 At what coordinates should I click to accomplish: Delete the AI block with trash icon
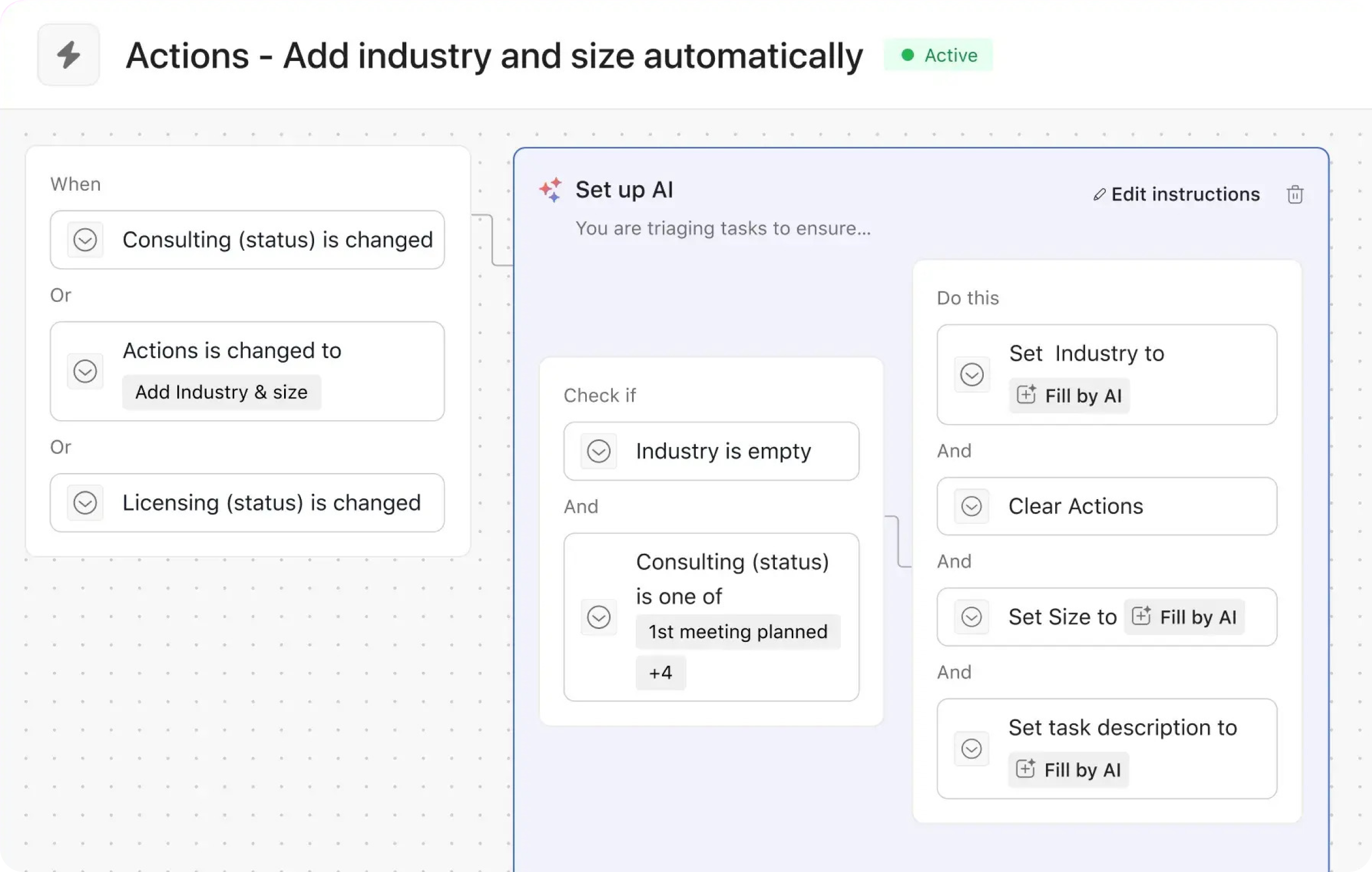pos(1295,194)
